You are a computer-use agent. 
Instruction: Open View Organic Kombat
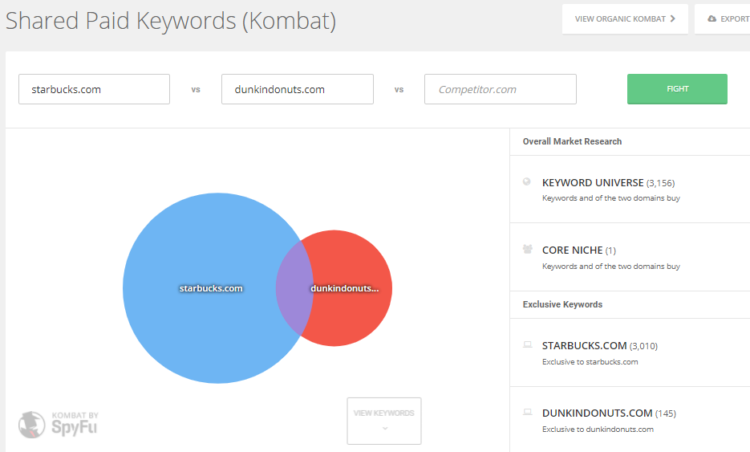coord(620,18)
